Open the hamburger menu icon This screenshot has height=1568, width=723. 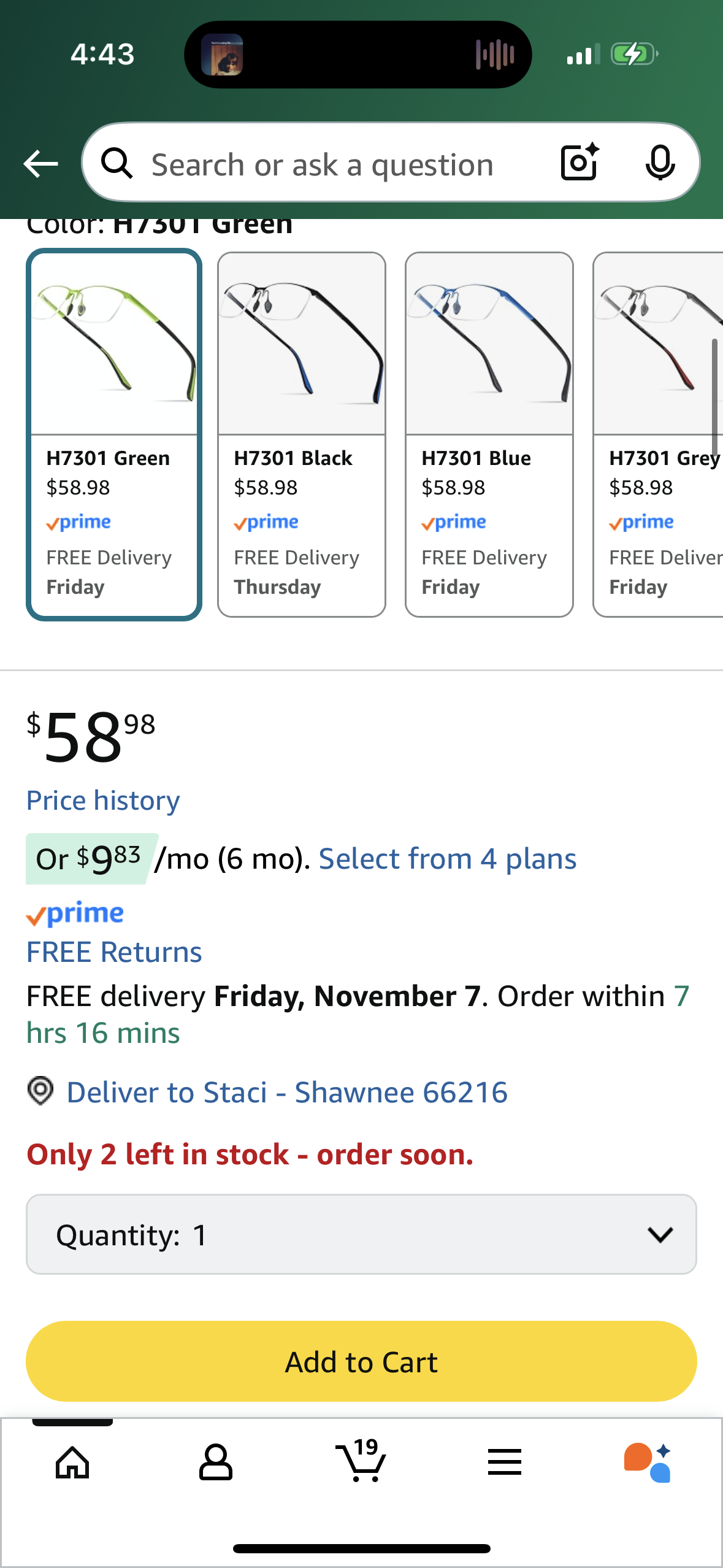click(505, 1462)
